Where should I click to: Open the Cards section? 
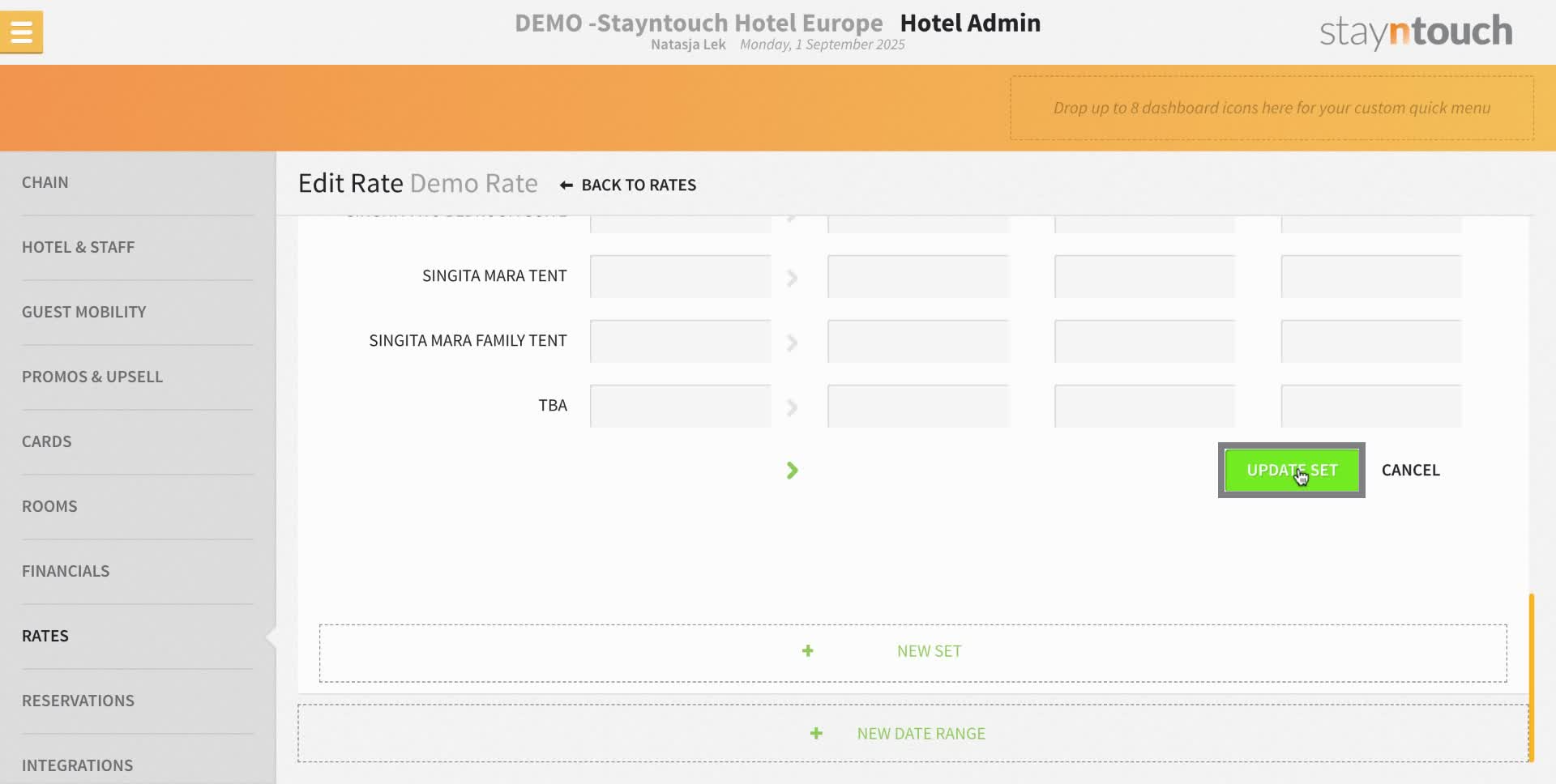tap(47, 441)
